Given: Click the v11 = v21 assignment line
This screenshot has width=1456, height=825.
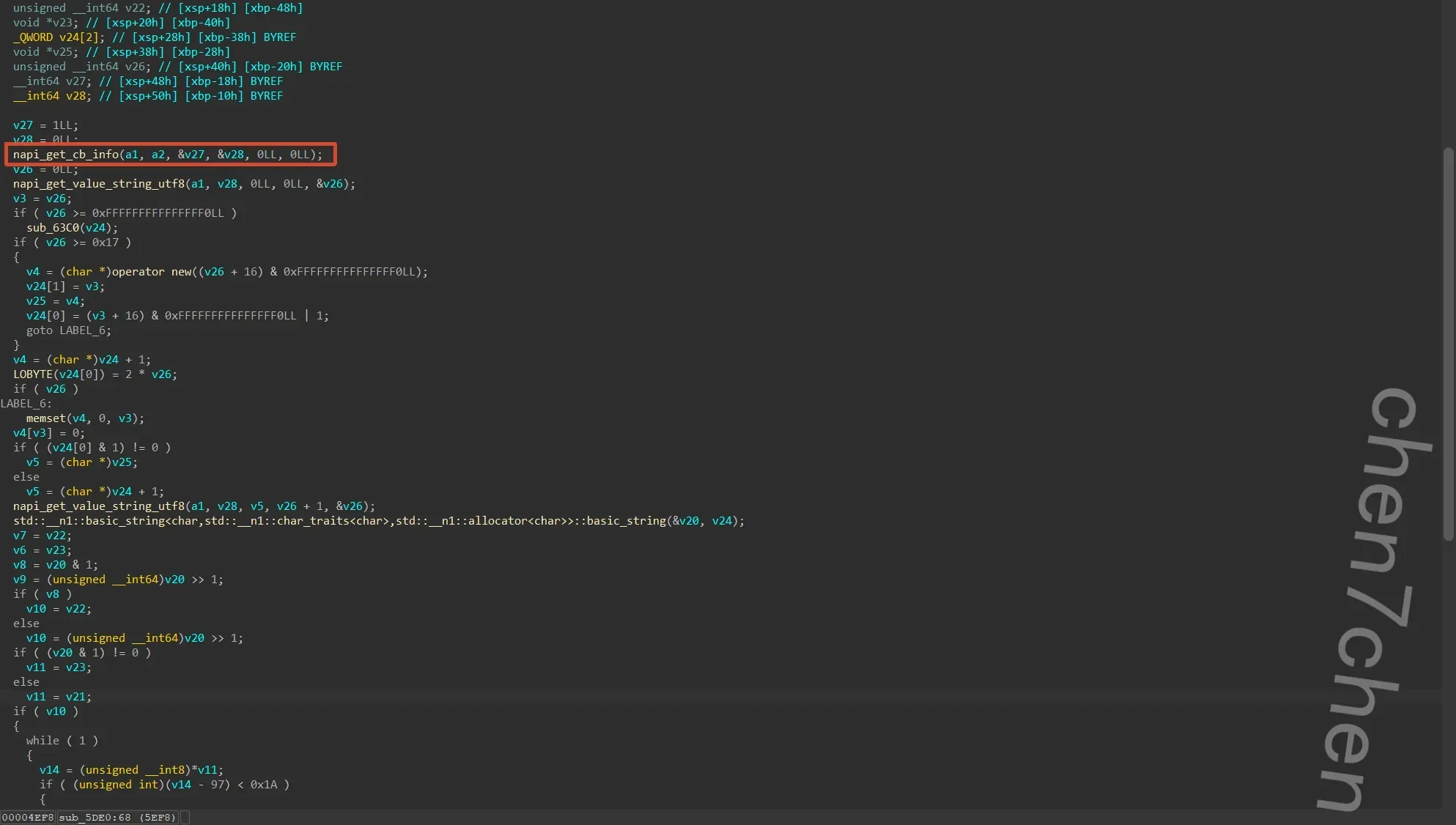Looking at the screenshot, I should click(x=59, y=697).
